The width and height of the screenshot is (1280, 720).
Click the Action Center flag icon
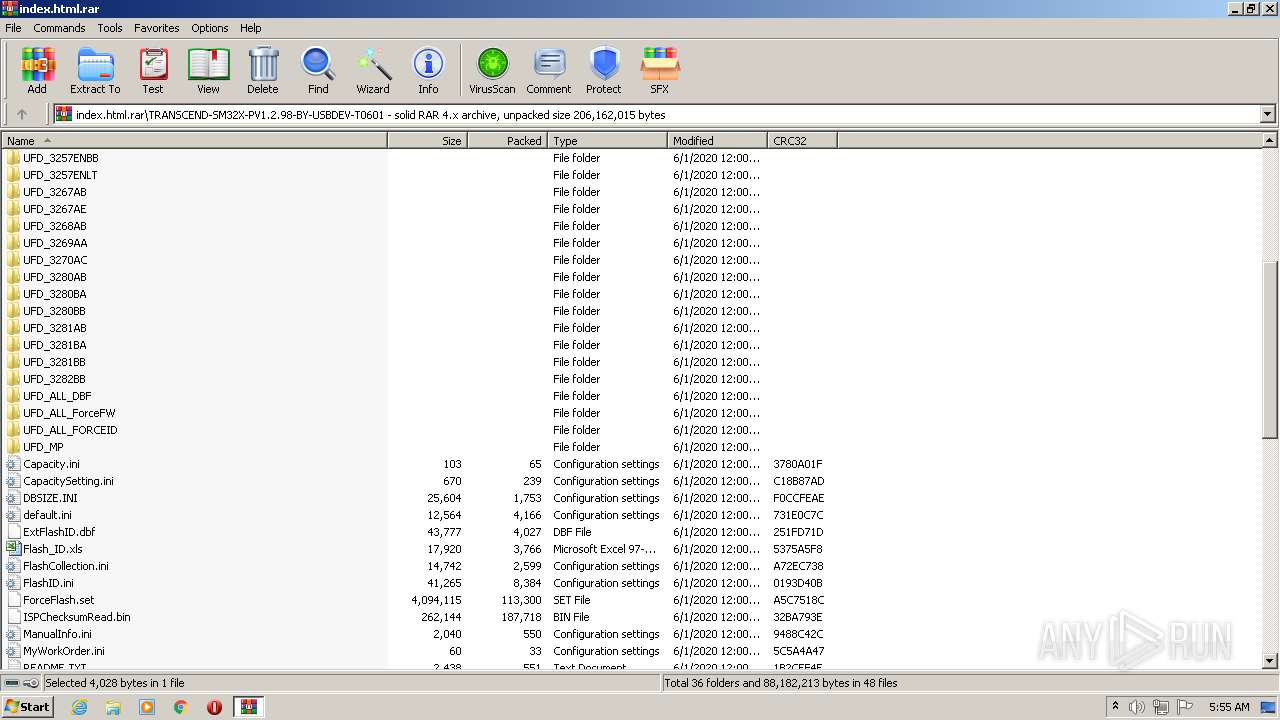tap(1185, 707)
